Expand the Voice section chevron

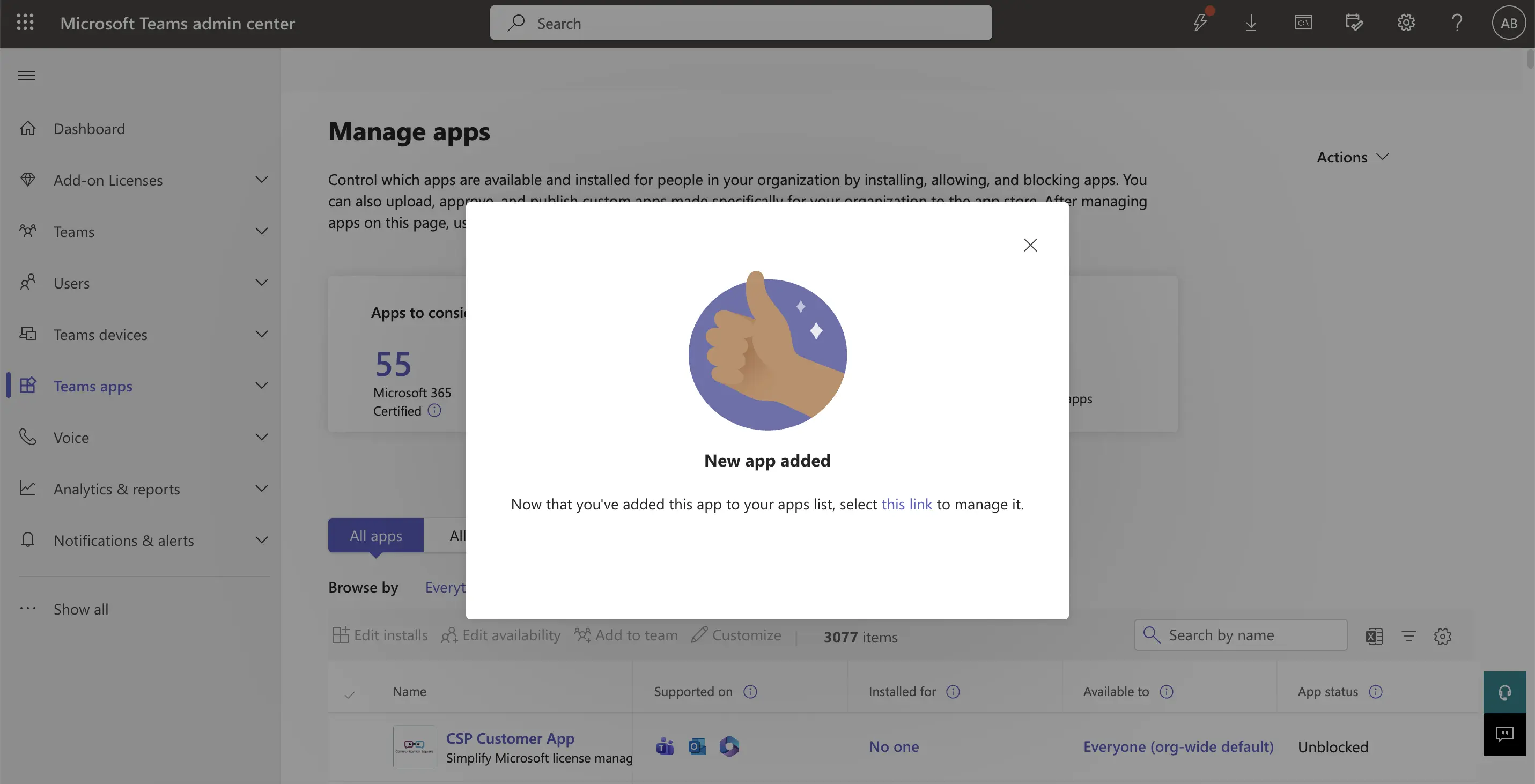[x=262, y=437]
